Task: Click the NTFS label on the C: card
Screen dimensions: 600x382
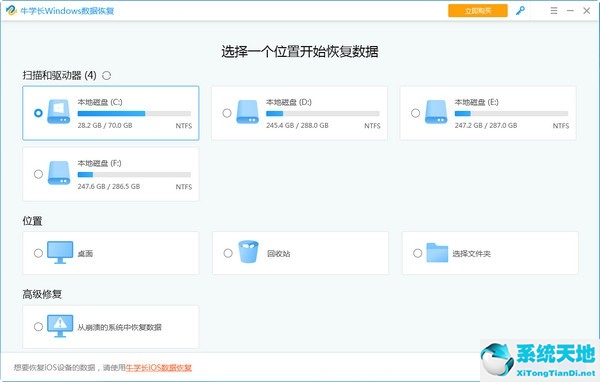Action: [x=184, y=126]
